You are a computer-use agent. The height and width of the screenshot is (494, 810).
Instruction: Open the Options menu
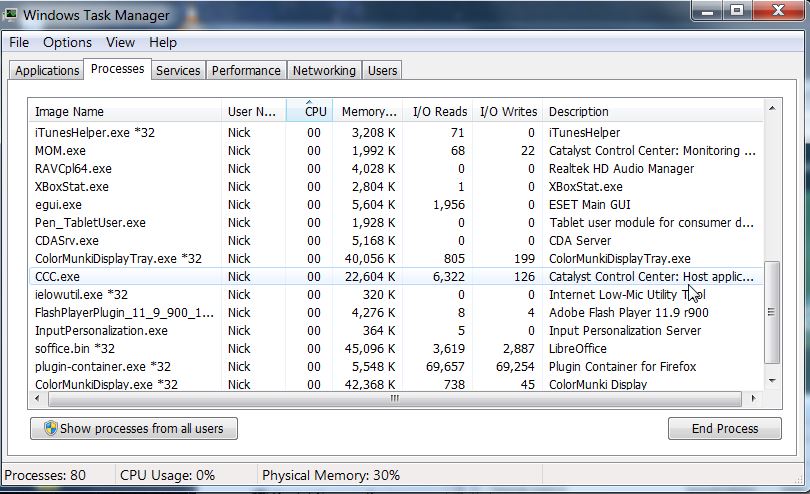tap(67, 42)
